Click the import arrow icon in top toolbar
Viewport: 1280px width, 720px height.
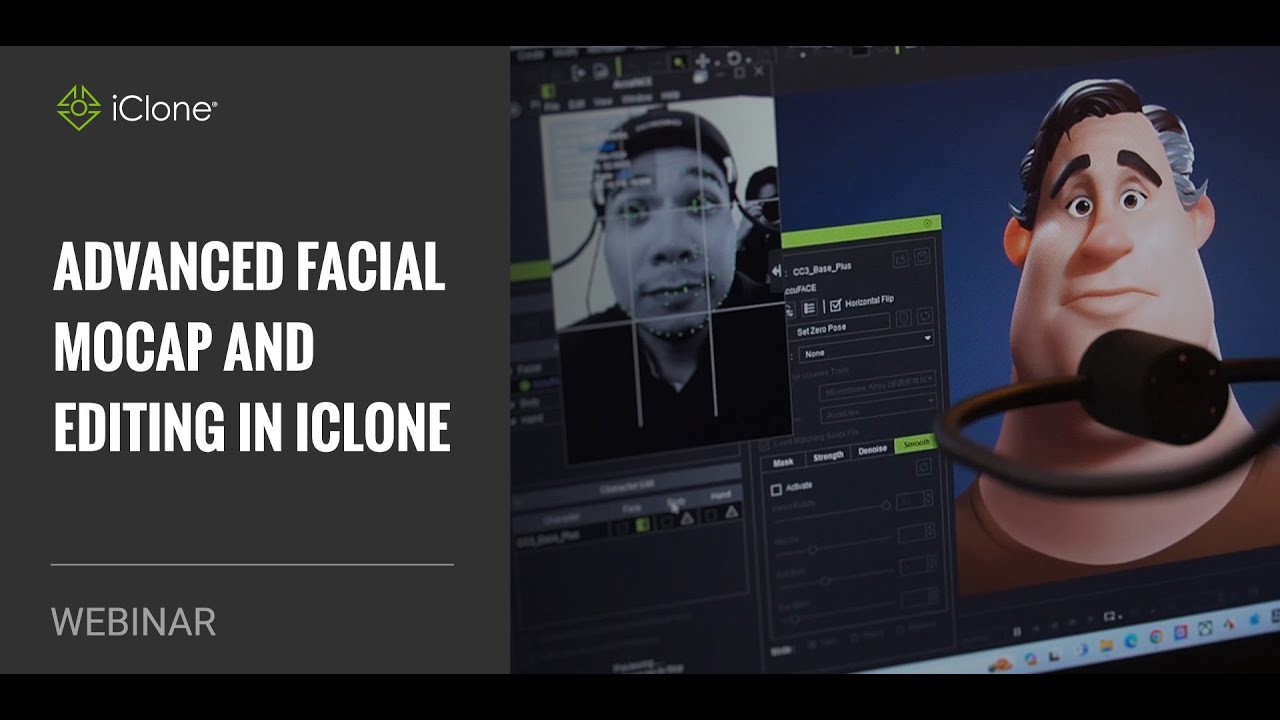[577, 73]
